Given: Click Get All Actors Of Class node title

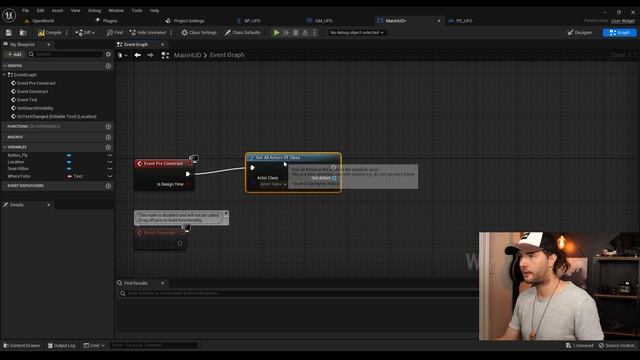Looking at the screenshot, I should pos(278,158).
